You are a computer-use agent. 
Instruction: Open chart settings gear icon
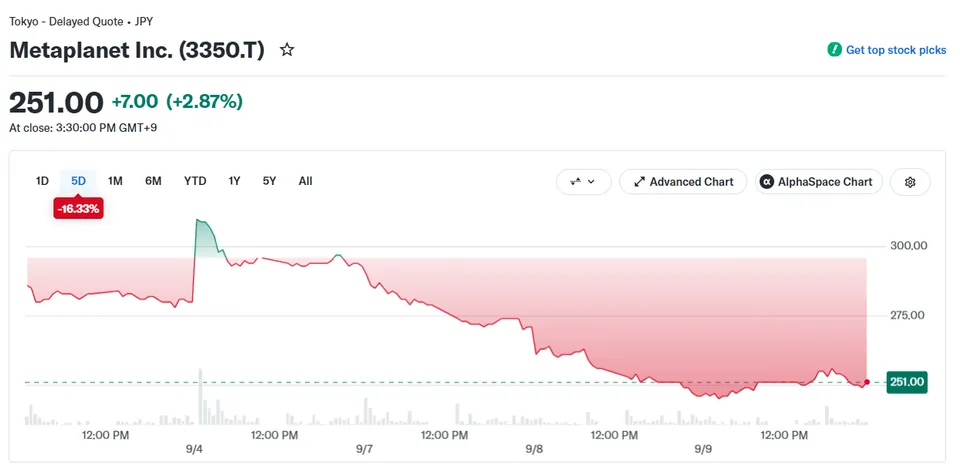point(910,182)
